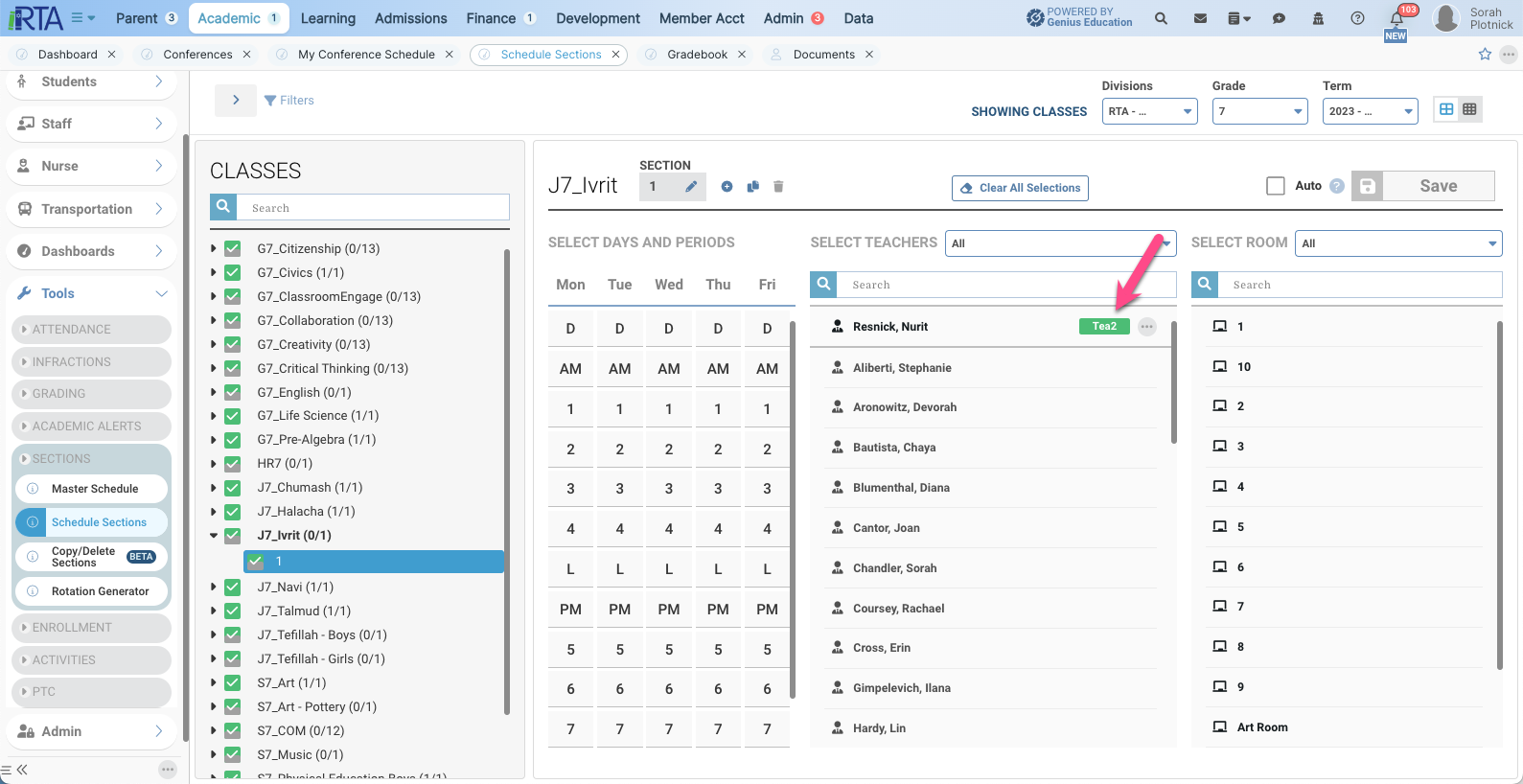Open the Select Teachers All dropdown

tap(1060, 243)
